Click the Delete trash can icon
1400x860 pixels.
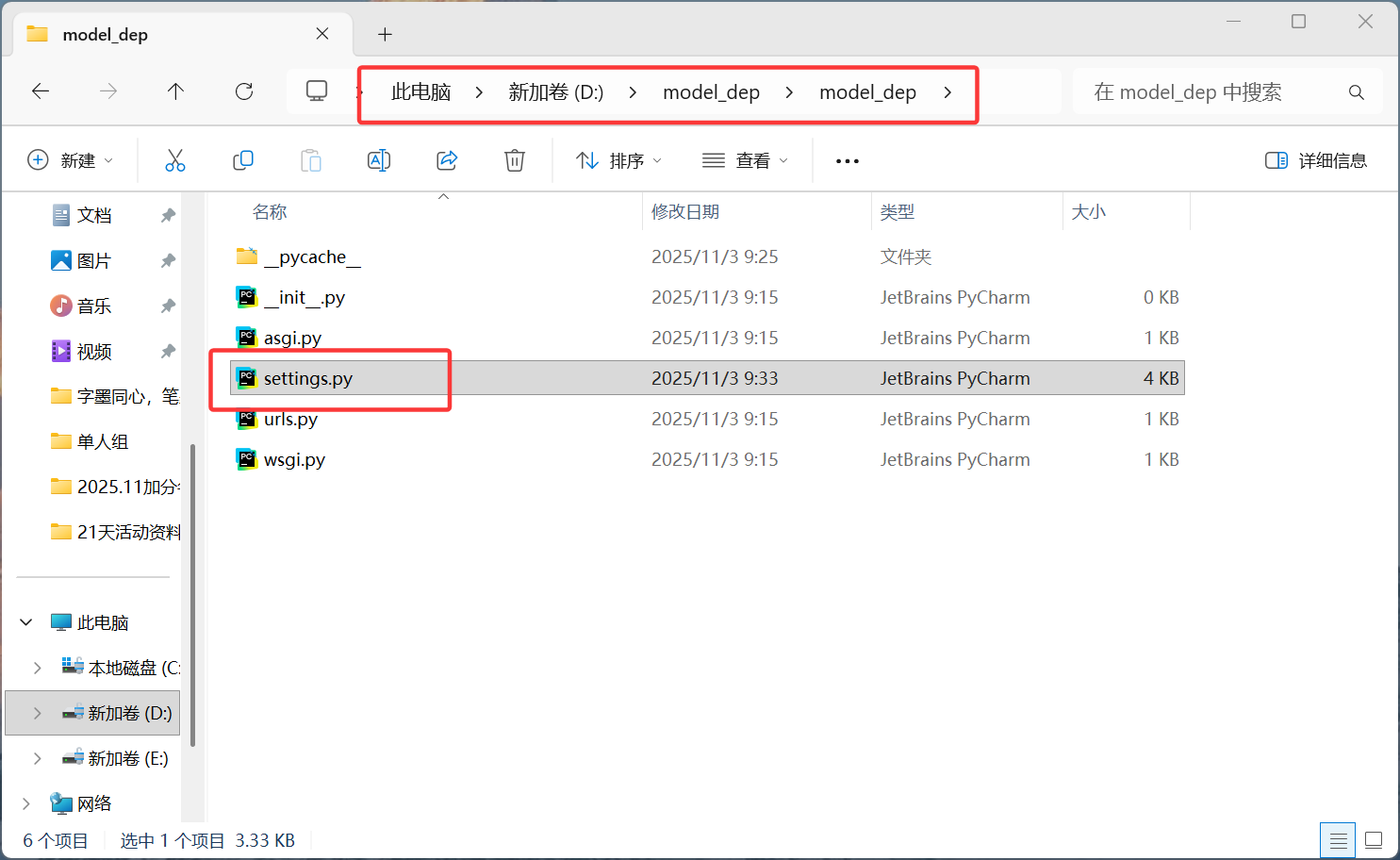tap(514, 160)
